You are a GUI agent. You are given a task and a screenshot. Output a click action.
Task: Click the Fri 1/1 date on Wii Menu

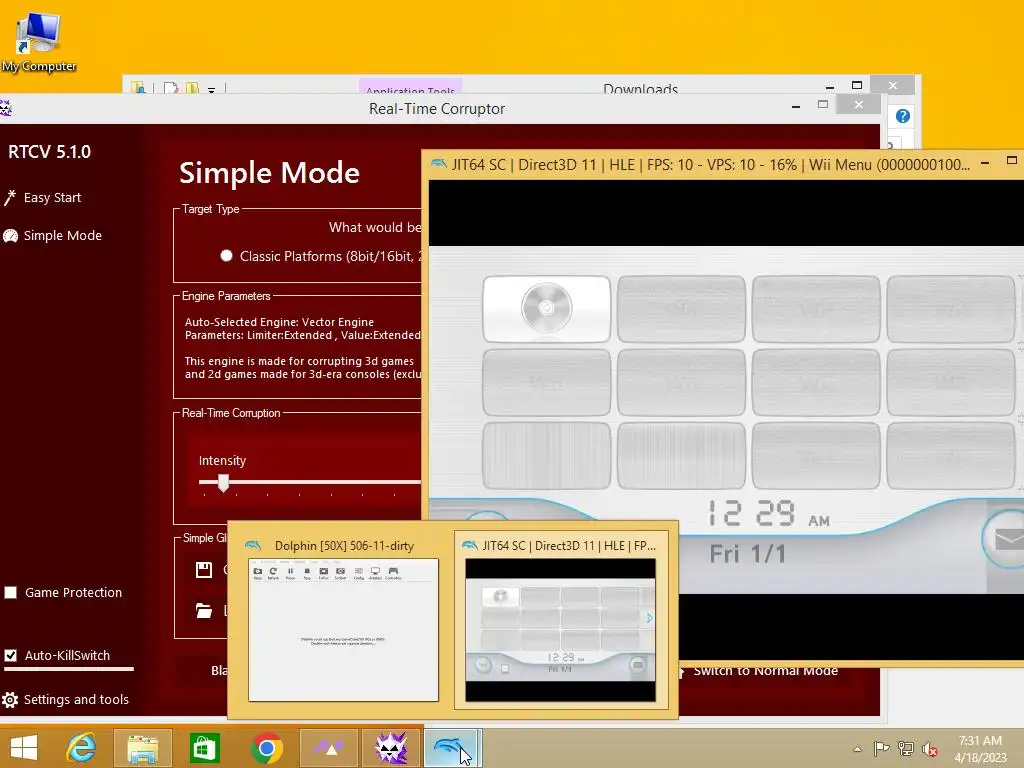coord(748,554)
